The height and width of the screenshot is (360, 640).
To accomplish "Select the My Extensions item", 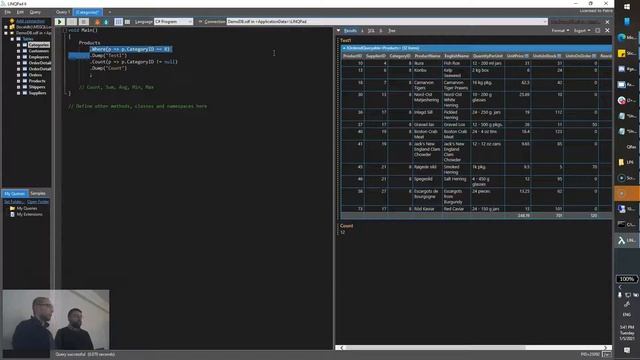I will click(29, 214).
